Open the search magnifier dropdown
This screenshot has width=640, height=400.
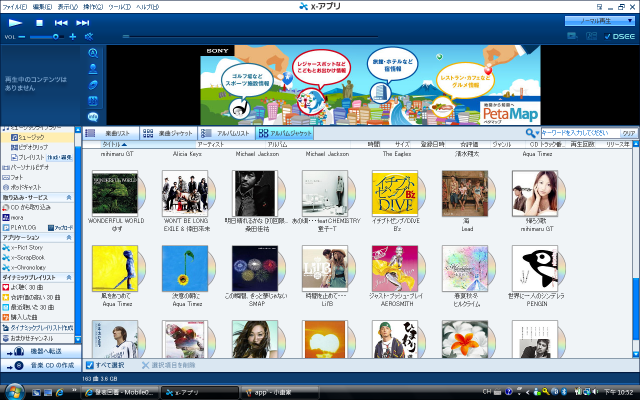532,133
